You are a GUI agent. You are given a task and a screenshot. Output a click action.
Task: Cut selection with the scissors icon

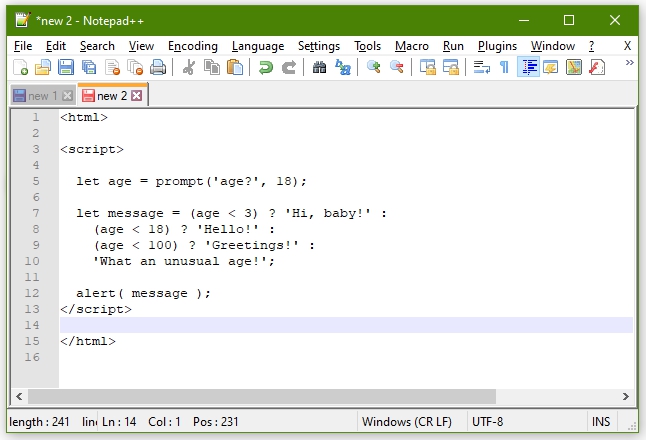[x=189, y=67]
